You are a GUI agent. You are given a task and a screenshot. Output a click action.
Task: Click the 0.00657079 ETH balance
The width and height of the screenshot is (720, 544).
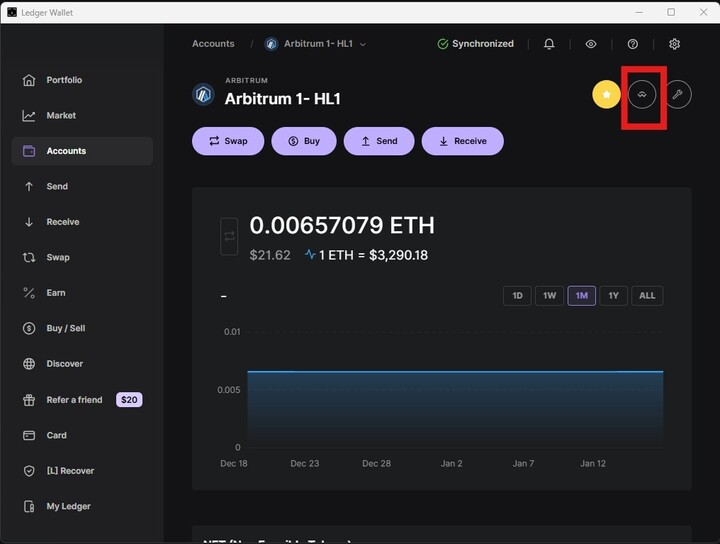[342, 225]
